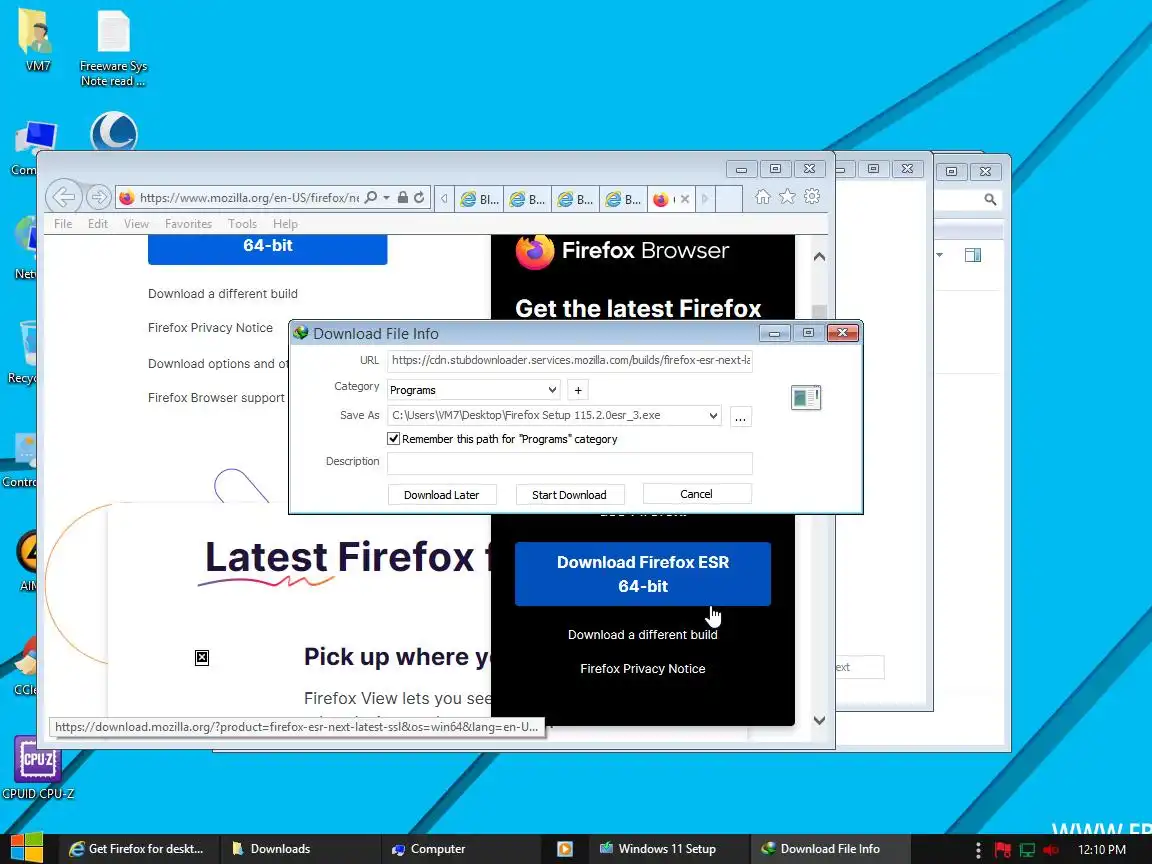This screenshot has height=864, width=1152.
Task: Click the broken image placeholder icon
Action: 202,658
